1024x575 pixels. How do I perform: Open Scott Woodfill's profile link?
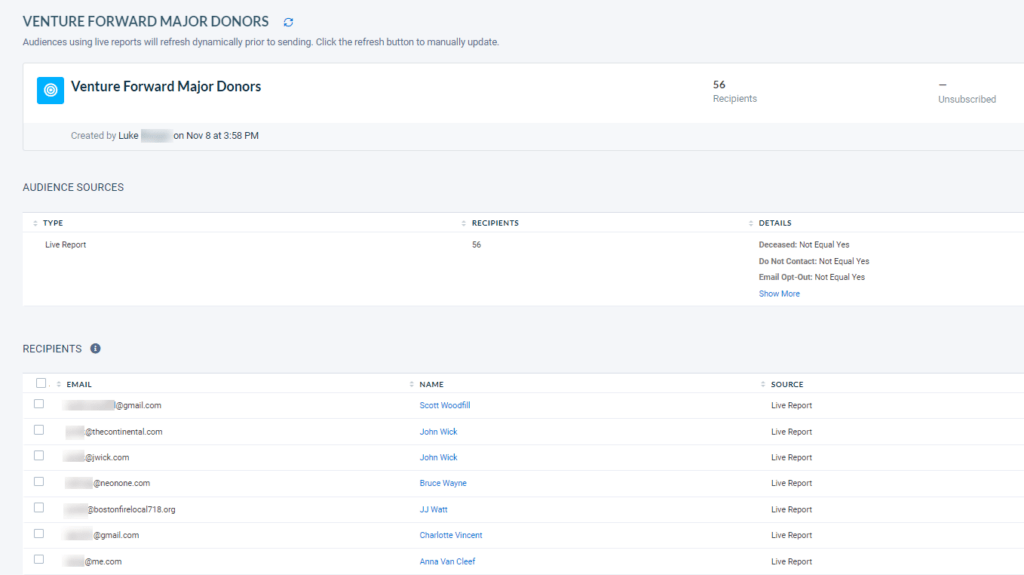point(445,405)
